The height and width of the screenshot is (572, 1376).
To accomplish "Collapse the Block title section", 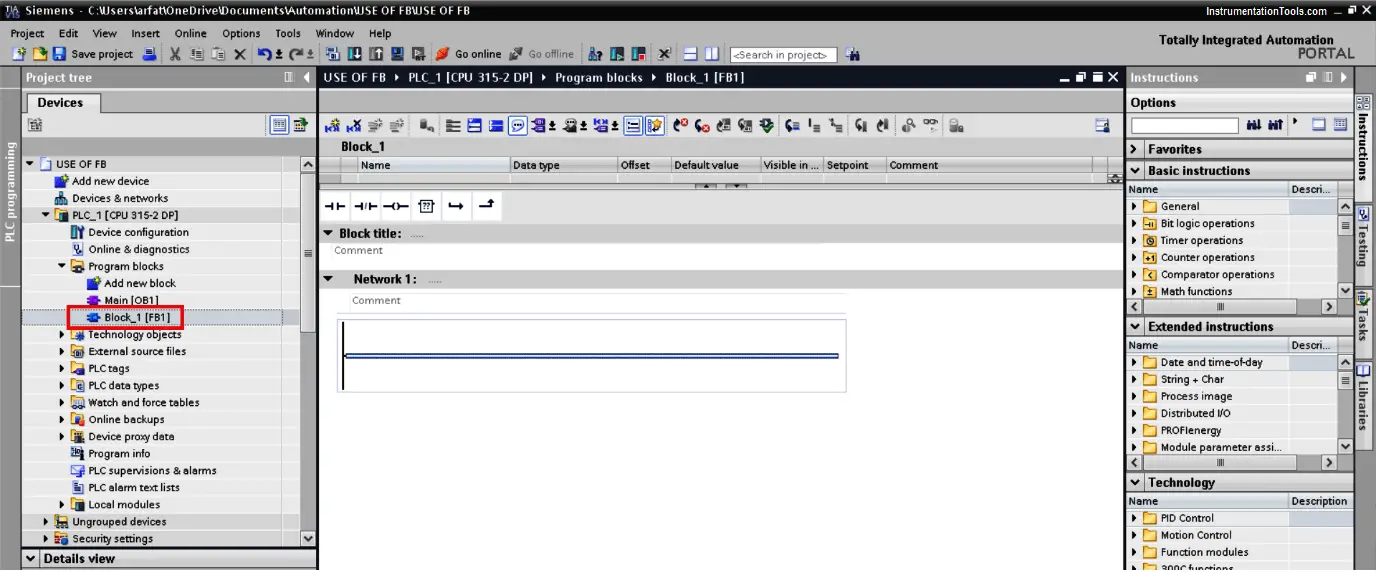I will [x=328, y=234].
